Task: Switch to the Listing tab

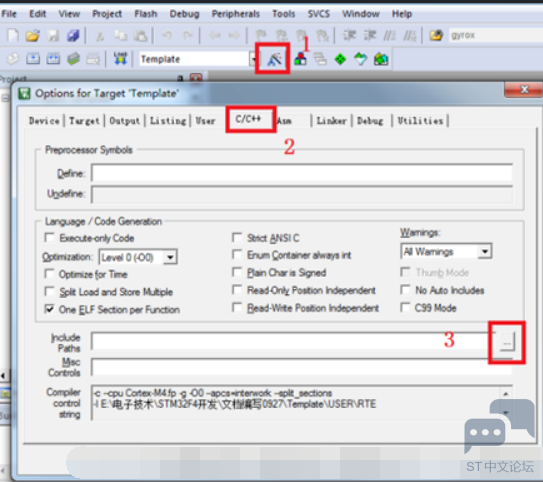Action: (168, 121)
